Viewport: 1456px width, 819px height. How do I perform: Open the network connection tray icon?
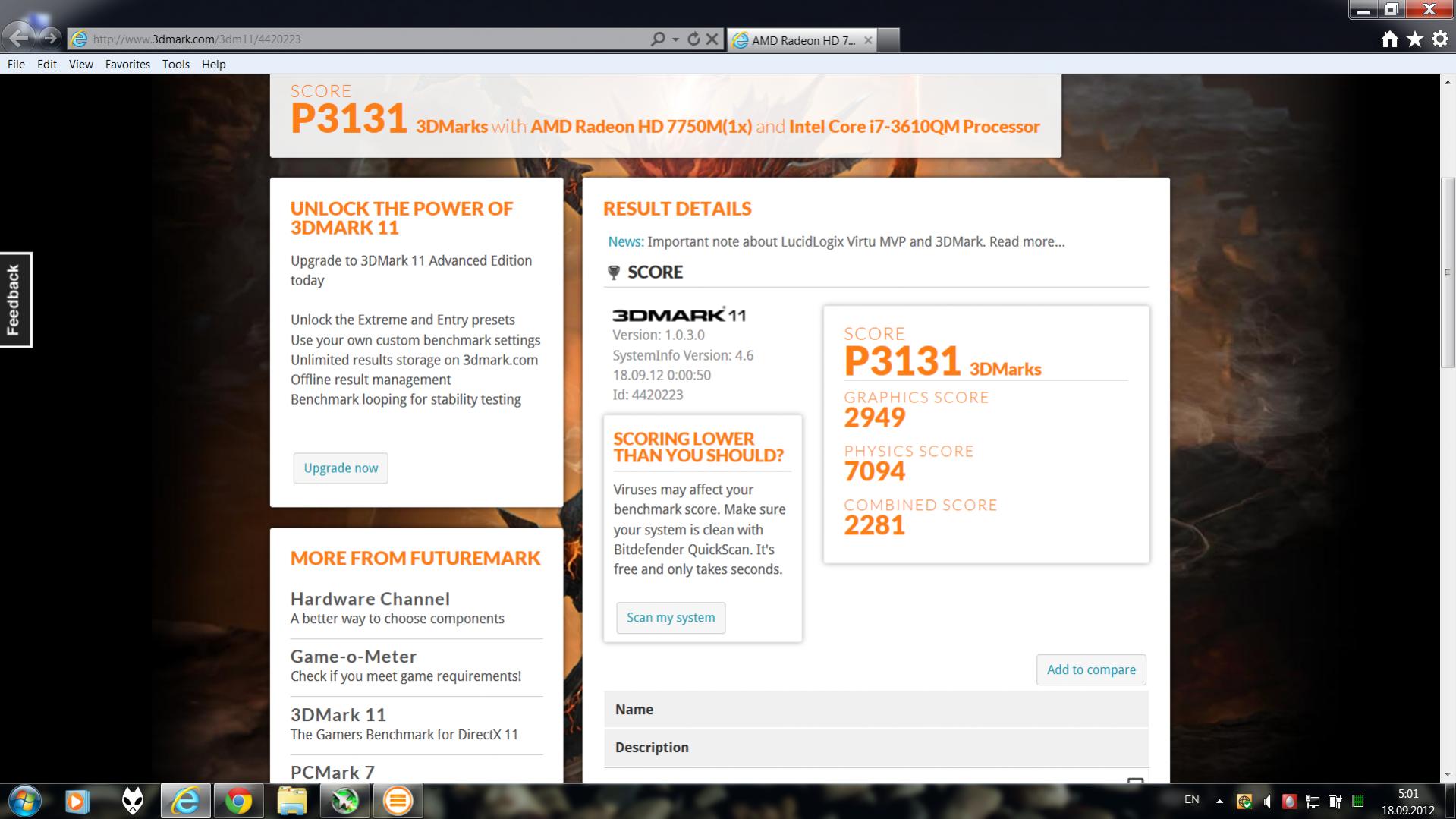(1313, 801)
